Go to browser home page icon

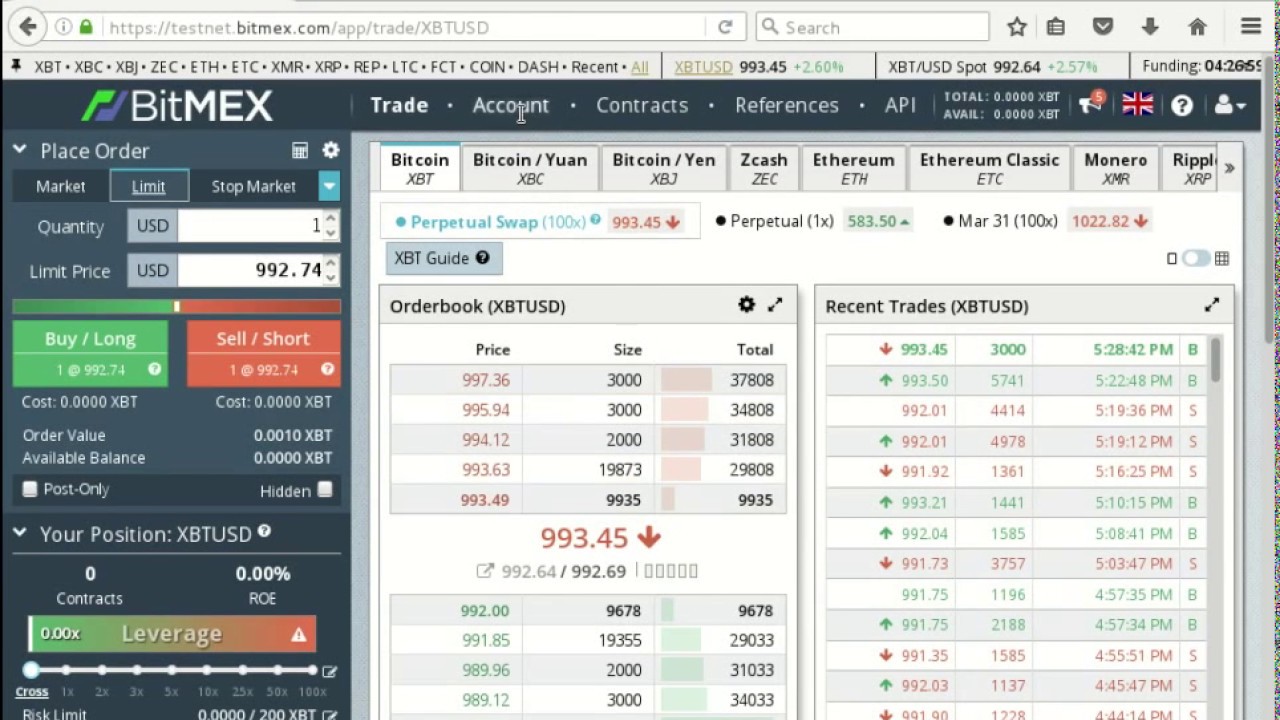tap(1197, 27)
